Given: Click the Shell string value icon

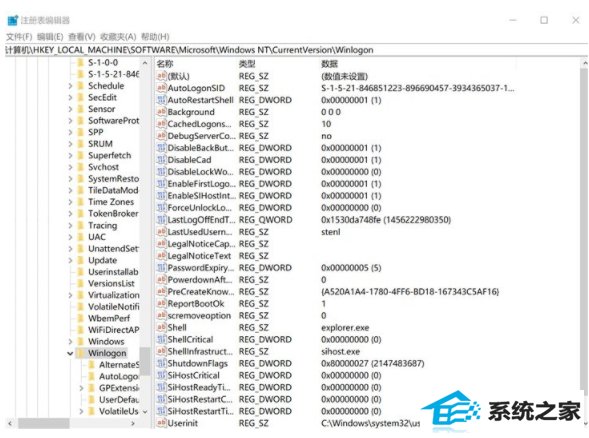Looking at the screenshot, I should 161,327.
